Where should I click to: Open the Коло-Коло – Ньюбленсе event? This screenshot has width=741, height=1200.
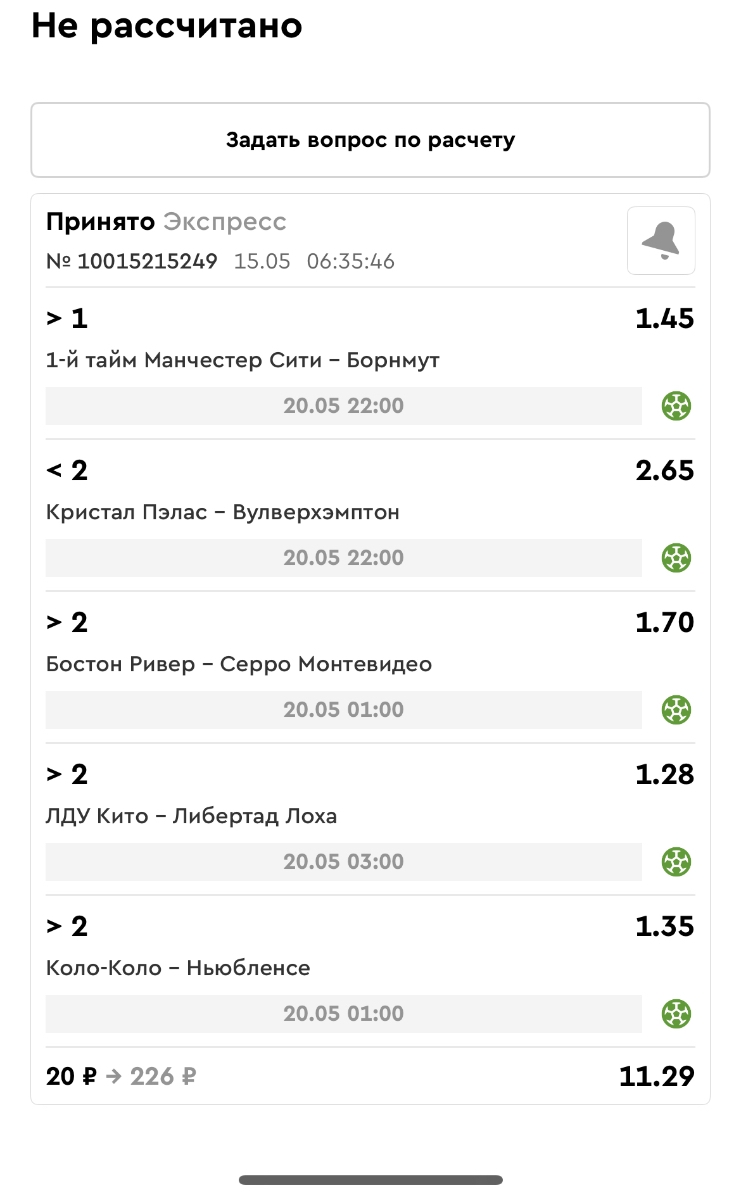click(x=178, y=968)
